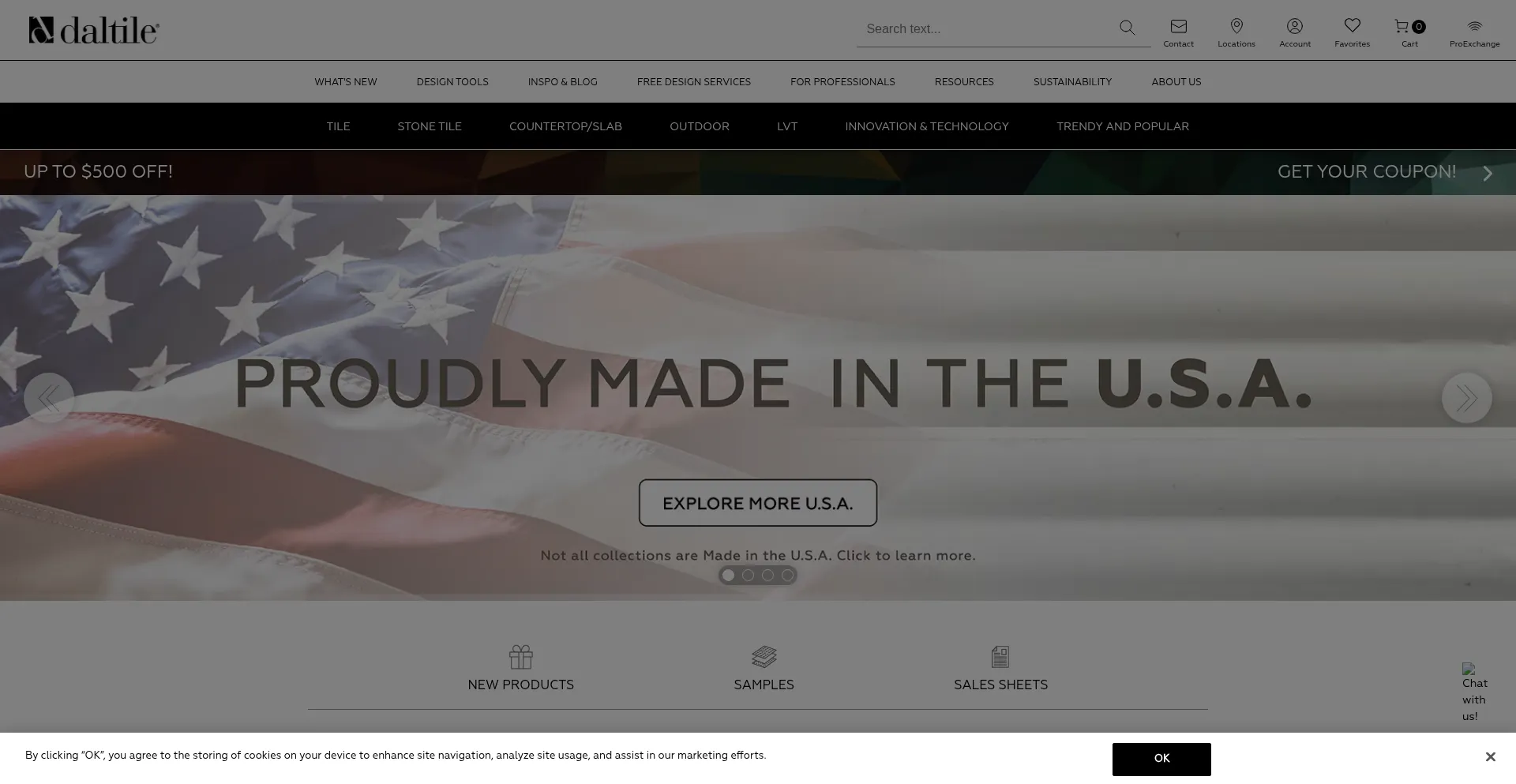Click the New Products gift icon
Screen dimensions: 1516x784
point(521,657)
